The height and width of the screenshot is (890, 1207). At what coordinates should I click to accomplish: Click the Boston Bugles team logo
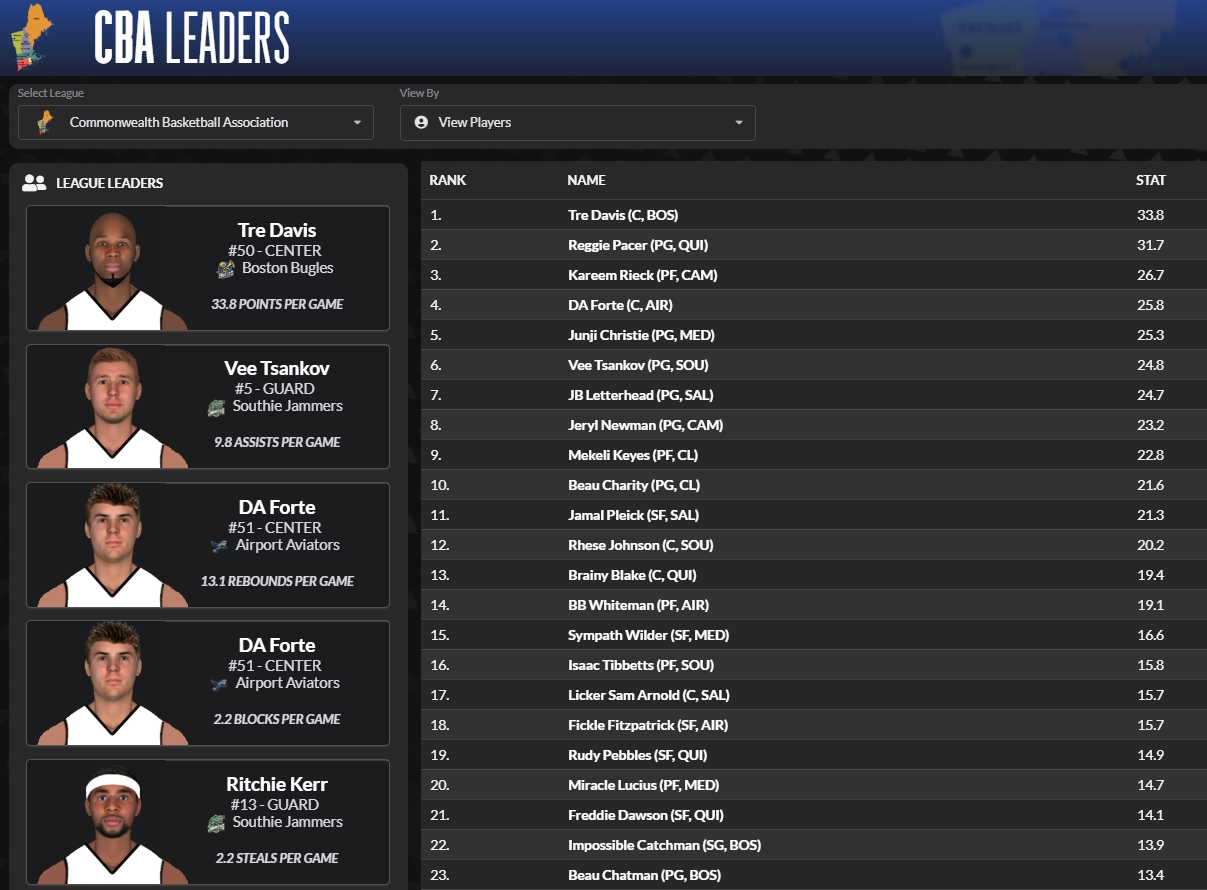tap(226, 269)
